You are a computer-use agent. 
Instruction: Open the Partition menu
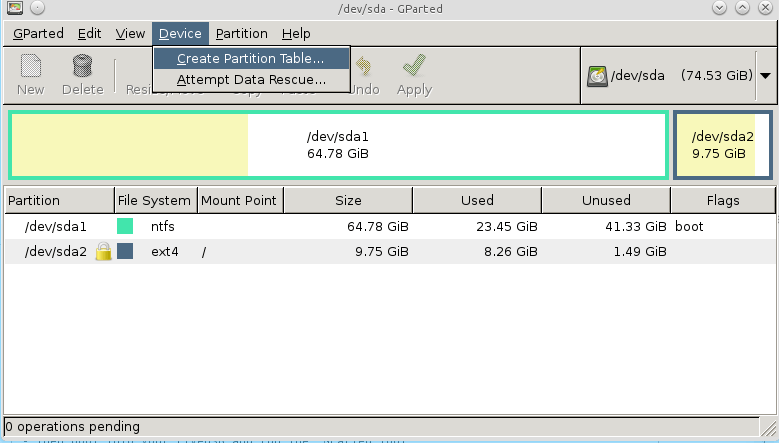tap(241, 34)
